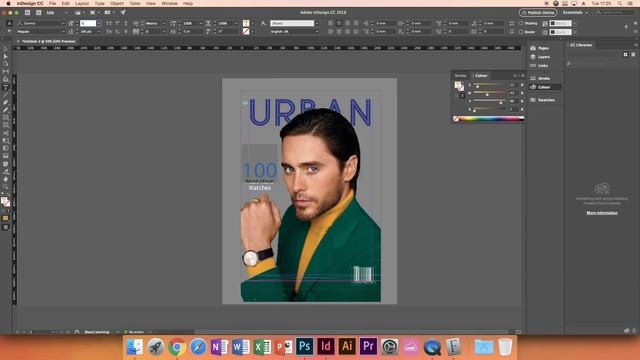640x360 pixels.
Task: Open the Edit menu
Action: coord(65,3)
